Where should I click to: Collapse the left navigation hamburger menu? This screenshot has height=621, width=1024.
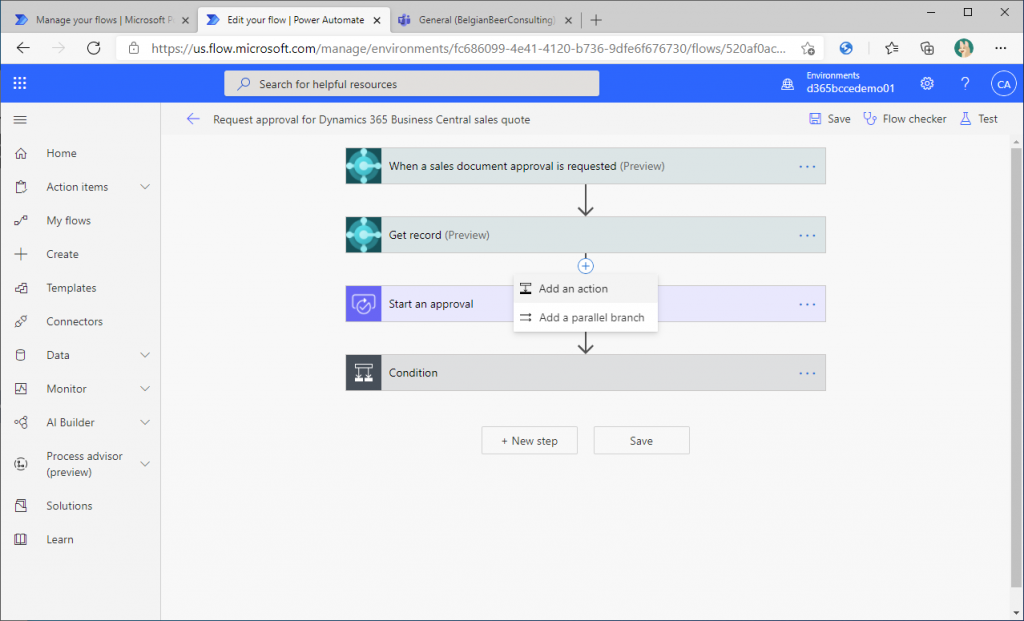pyautogui.click(x=20, y=119)
